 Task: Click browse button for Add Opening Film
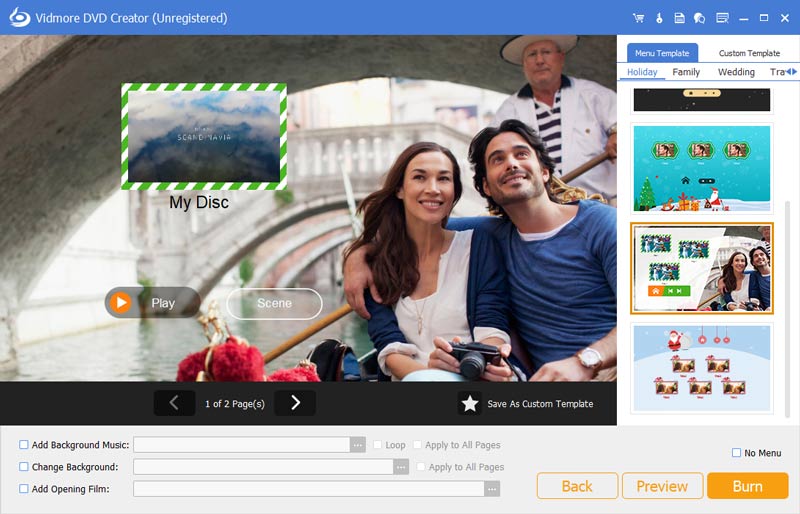(491, 489)
